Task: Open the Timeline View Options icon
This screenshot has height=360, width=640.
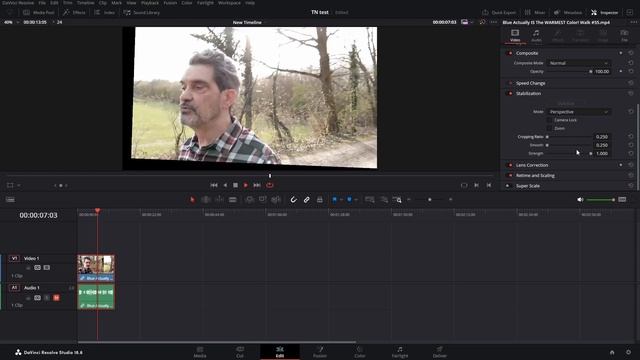Action: point(10,200)
